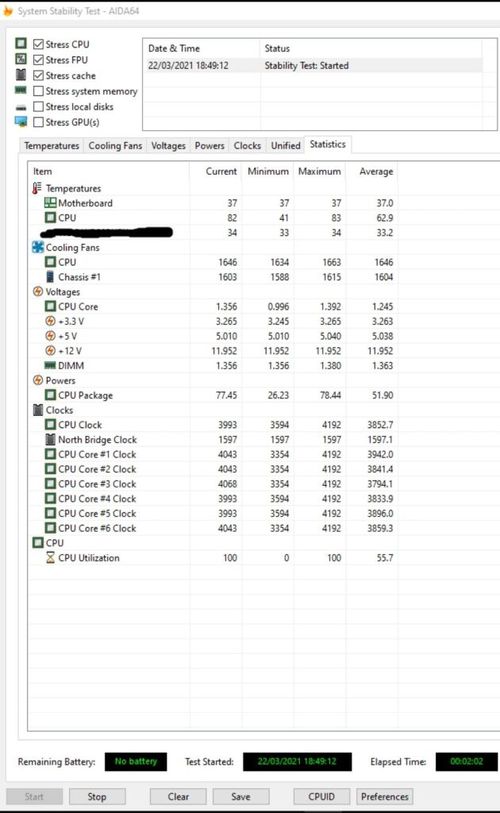This screenshot has width=500, height=813.
Task: Click the North Bridge Clock row icon
Action: (x=50, y=439)
